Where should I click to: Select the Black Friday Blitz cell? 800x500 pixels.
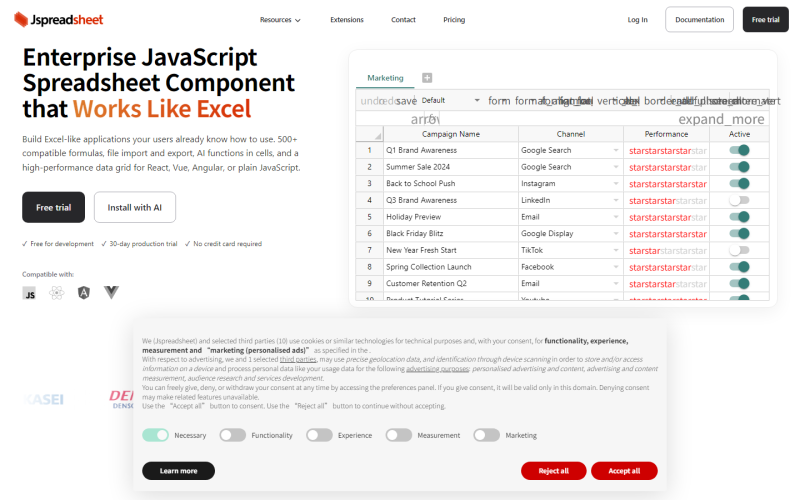point(451,234)
